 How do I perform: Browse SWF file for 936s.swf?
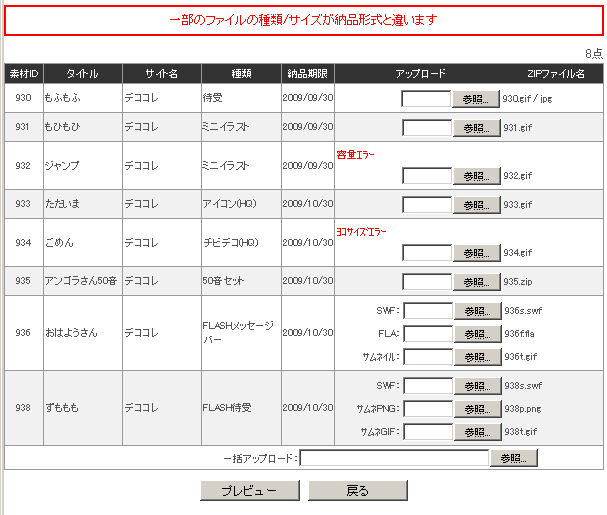pyautogui.click(x=476, y=311)
